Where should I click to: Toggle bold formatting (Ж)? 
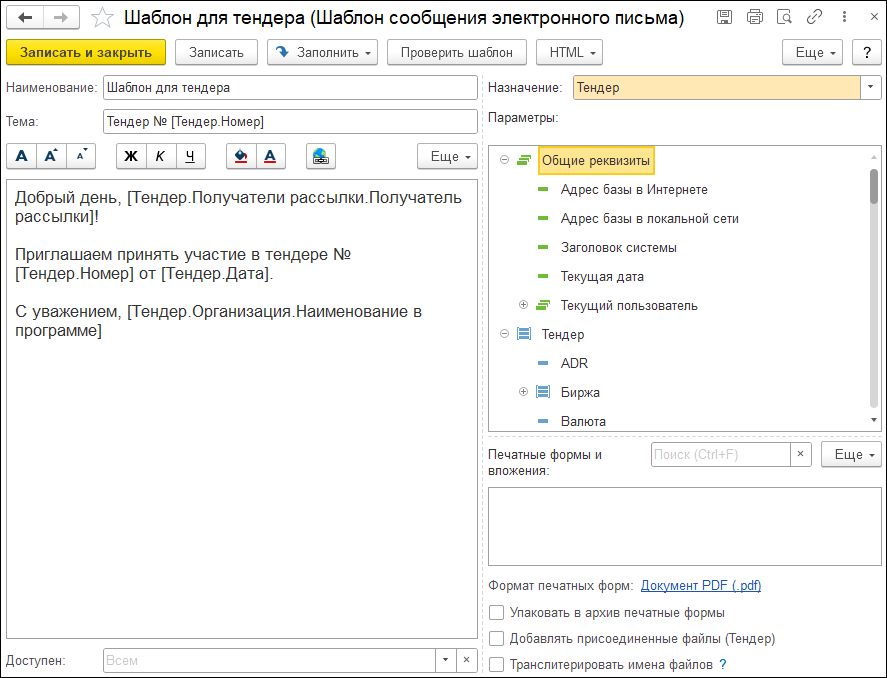[x=131, y=156]
